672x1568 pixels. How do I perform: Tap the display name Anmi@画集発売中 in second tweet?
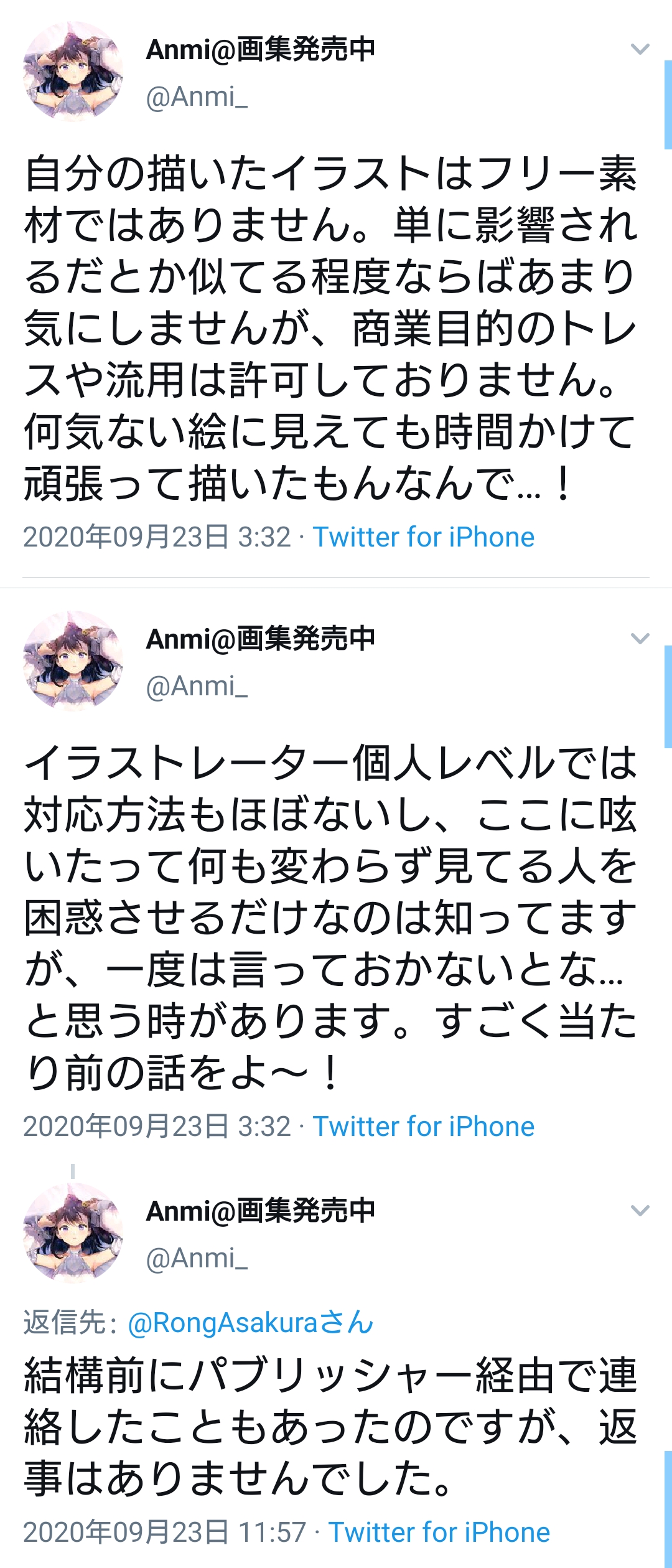[x=261, y=639]
